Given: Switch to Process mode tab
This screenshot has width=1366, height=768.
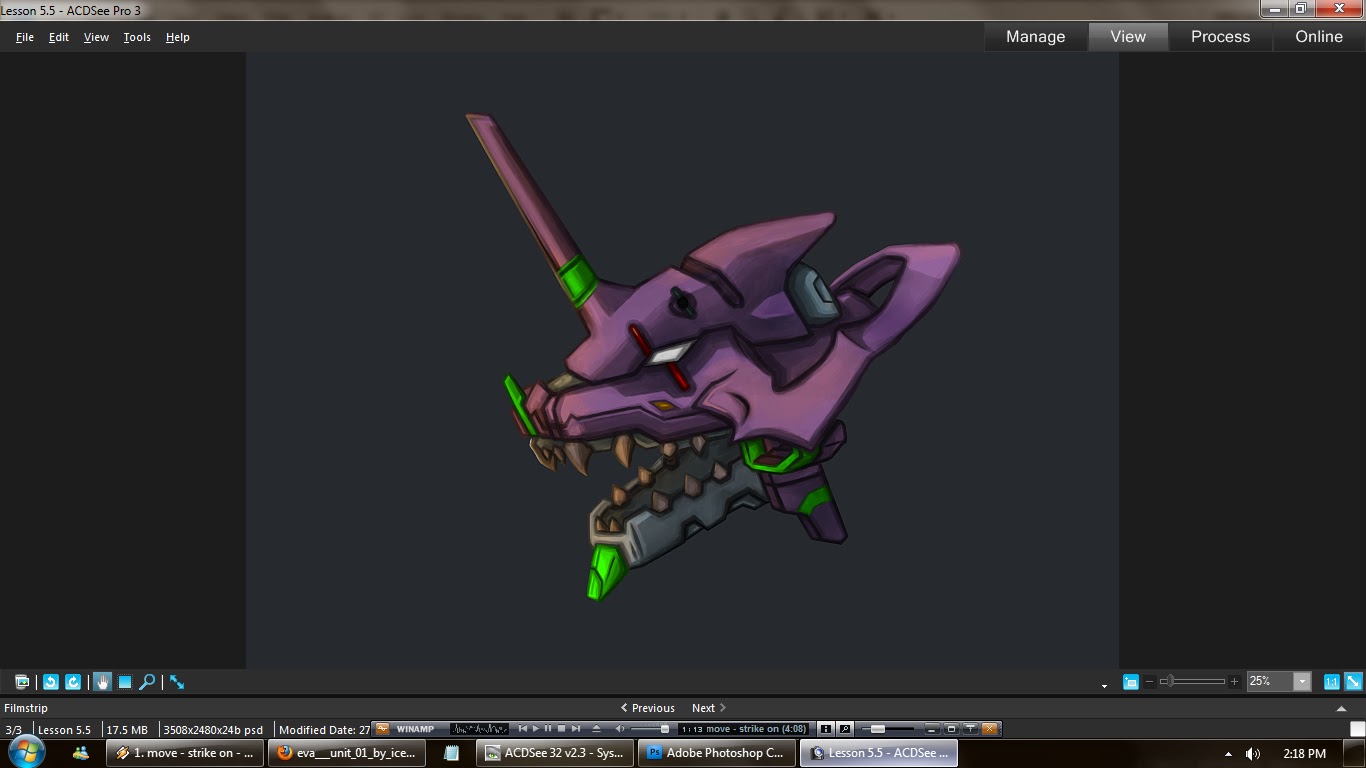Looking at the screenshot, I should [1220, 36].
